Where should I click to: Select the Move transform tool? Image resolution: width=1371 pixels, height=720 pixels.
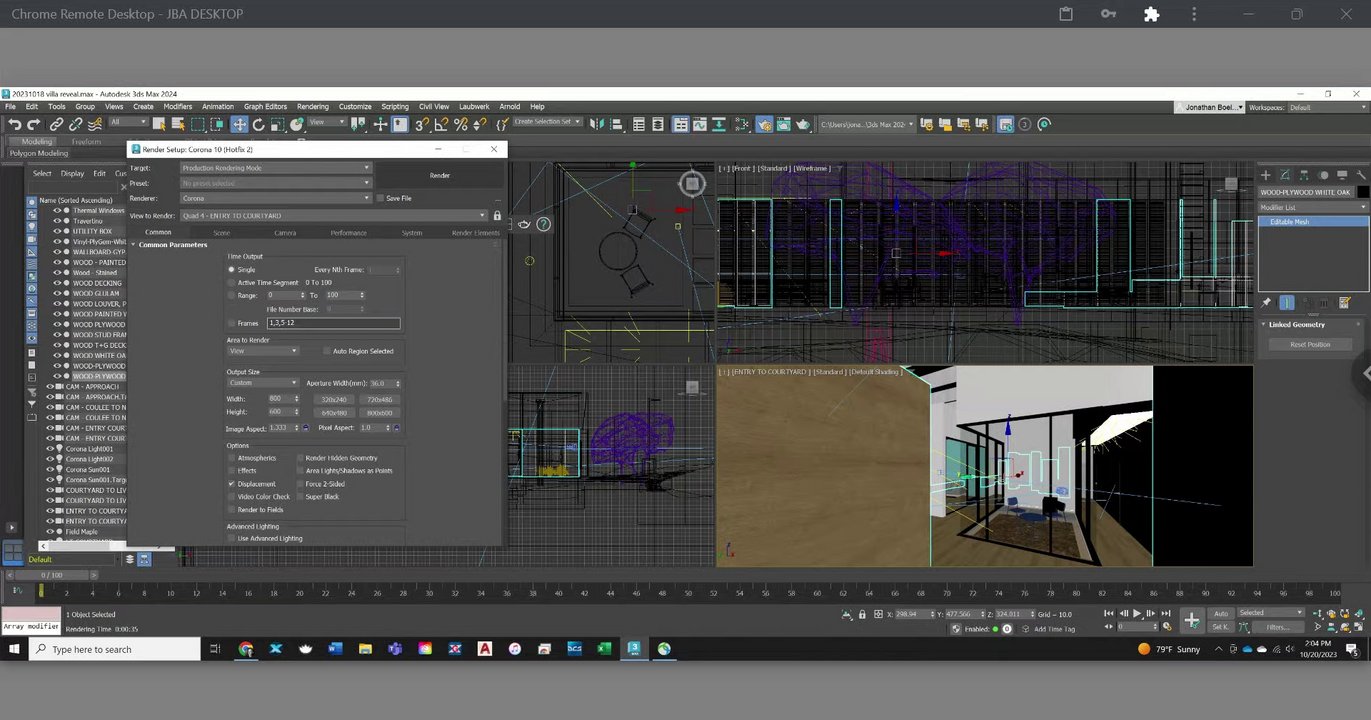click(x=239, y=124)
